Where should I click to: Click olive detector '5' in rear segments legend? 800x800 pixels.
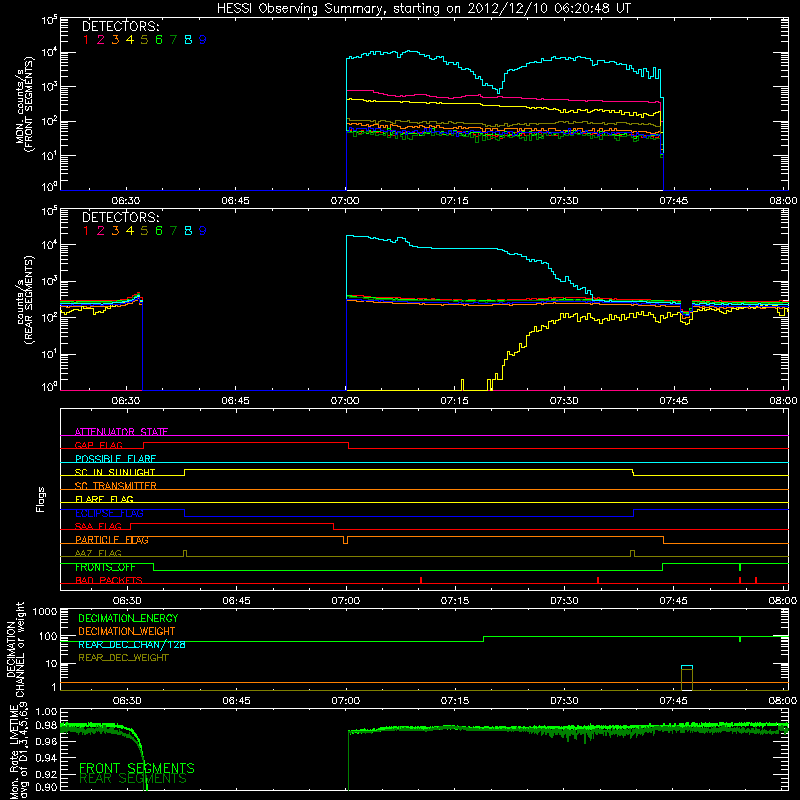(144, 231)
